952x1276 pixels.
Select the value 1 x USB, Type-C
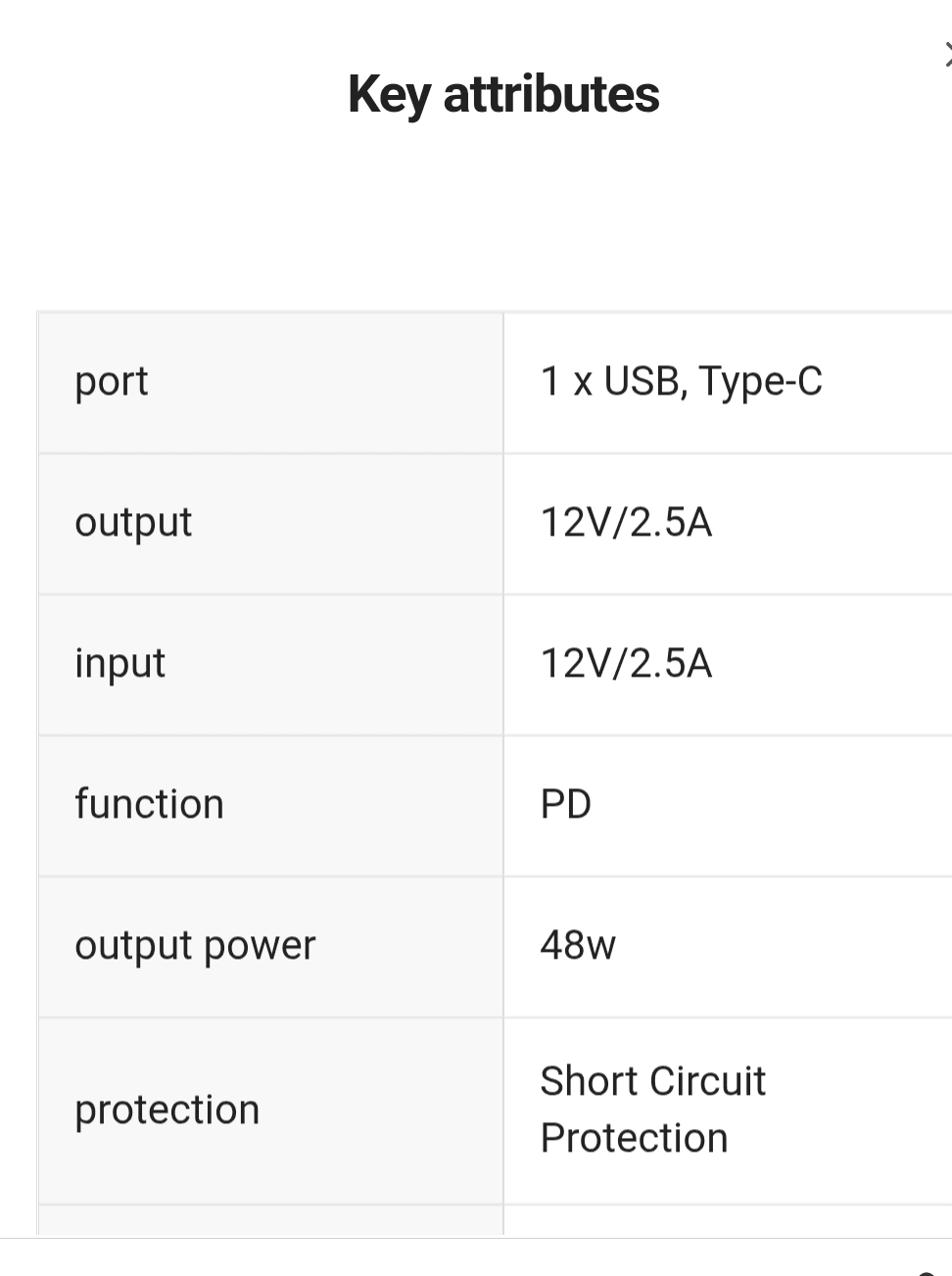point(683,381)
